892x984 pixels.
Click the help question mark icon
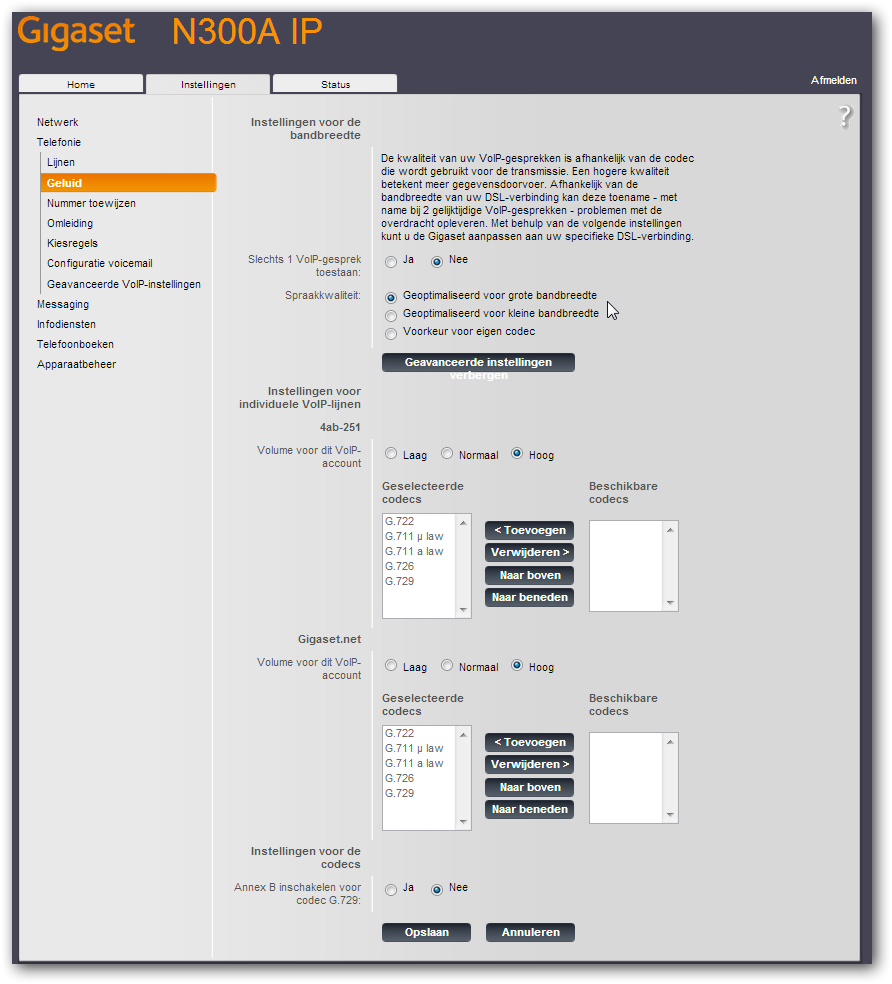(845, 117)
